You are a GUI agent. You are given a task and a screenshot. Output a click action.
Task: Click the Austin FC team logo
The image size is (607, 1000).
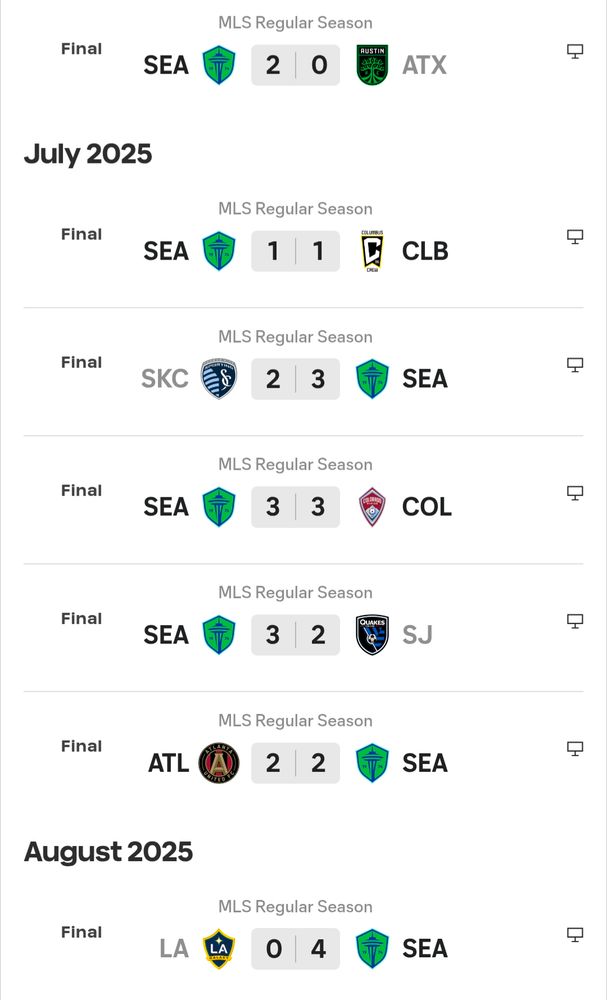point(372,65)
